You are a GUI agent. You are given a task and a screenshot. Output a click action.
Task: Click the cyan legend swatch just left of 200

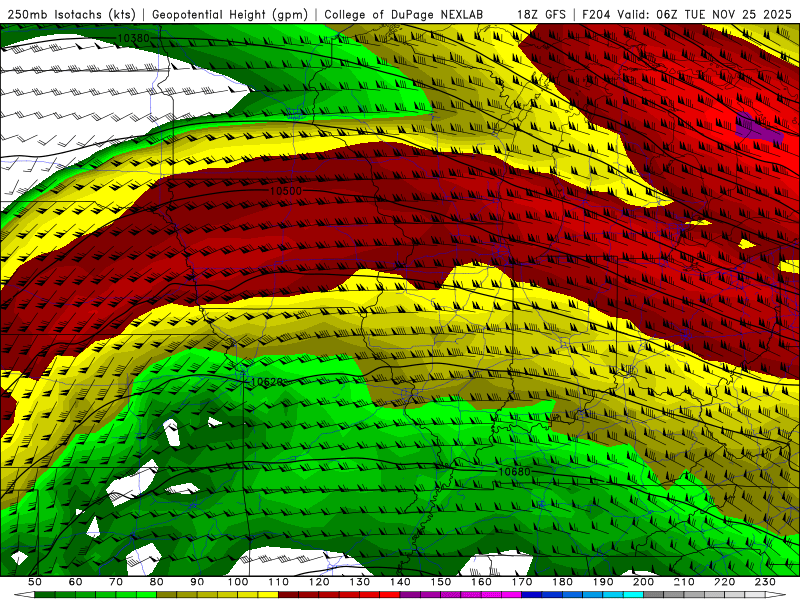tap(634, 595)
